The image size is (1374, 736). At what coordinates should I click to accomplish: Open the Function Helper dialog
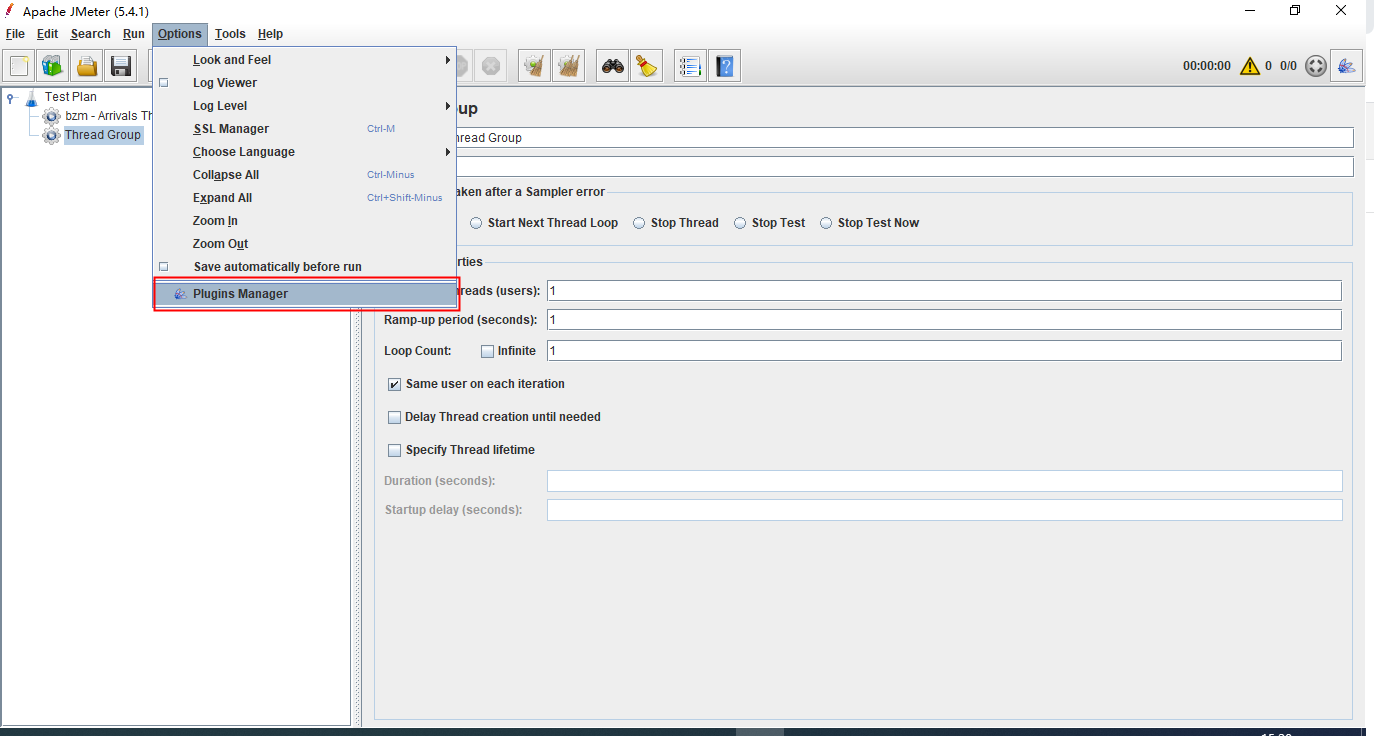coord(689,65)
